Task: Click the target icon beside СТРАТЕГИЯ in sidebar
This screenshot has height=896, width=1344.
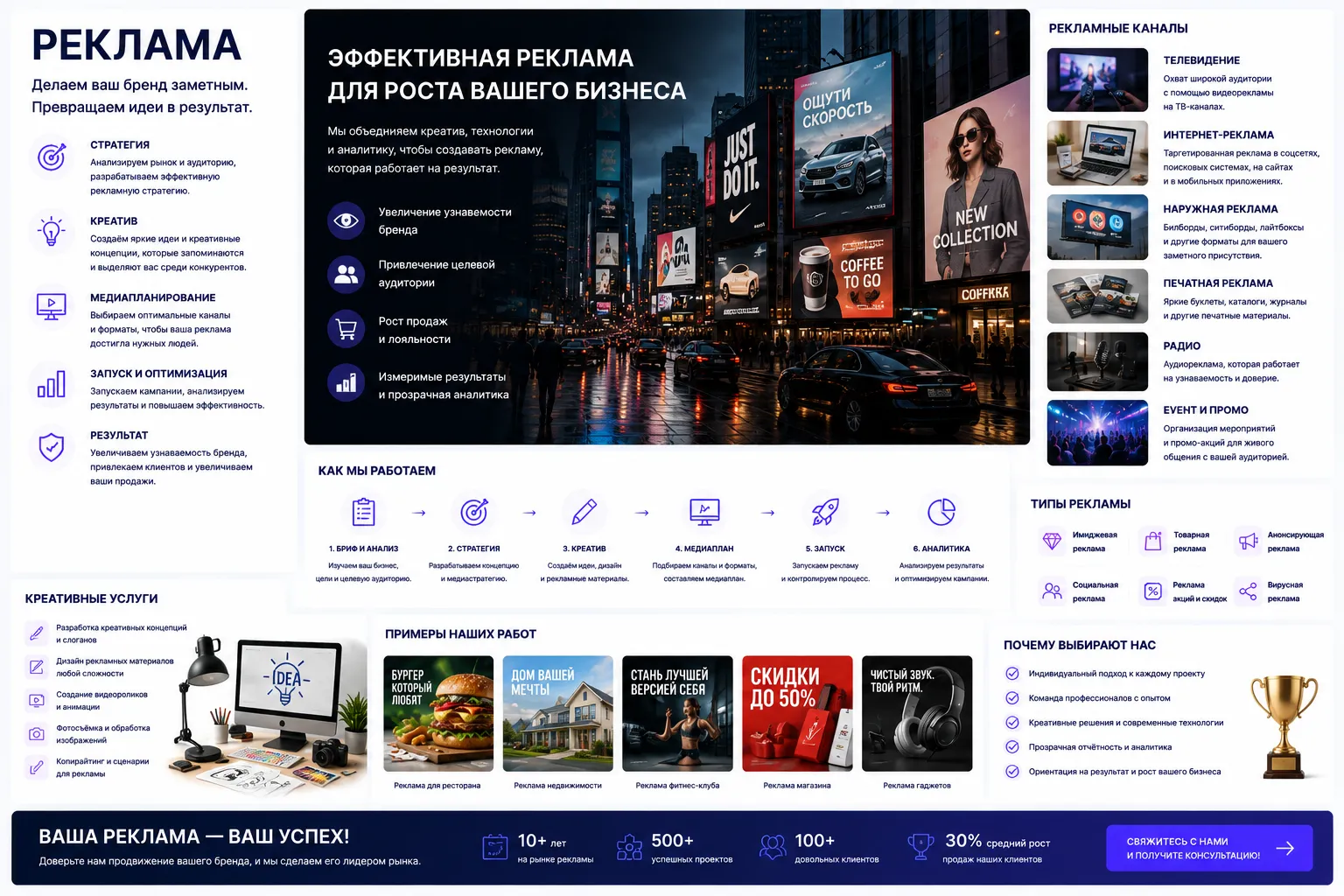Action: (x=52, y=157)
